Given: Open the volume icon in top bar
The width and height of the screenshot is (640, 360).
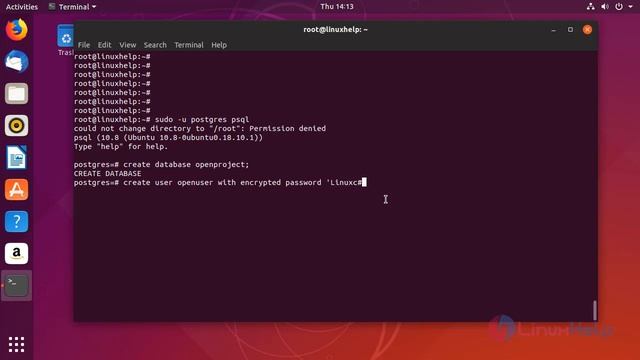Looking at the screenshot, I should [605, 7].
